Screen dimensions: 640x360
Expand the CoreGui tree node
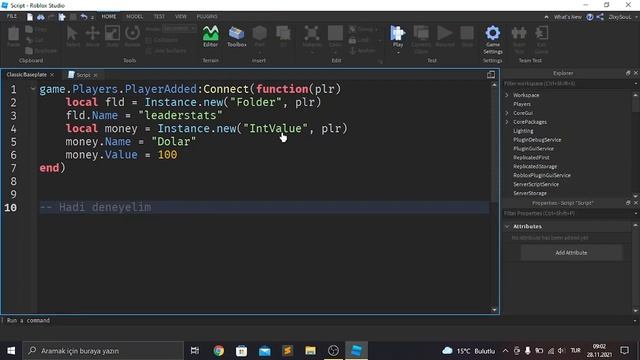pyautogui.click(x=507, y=113)
